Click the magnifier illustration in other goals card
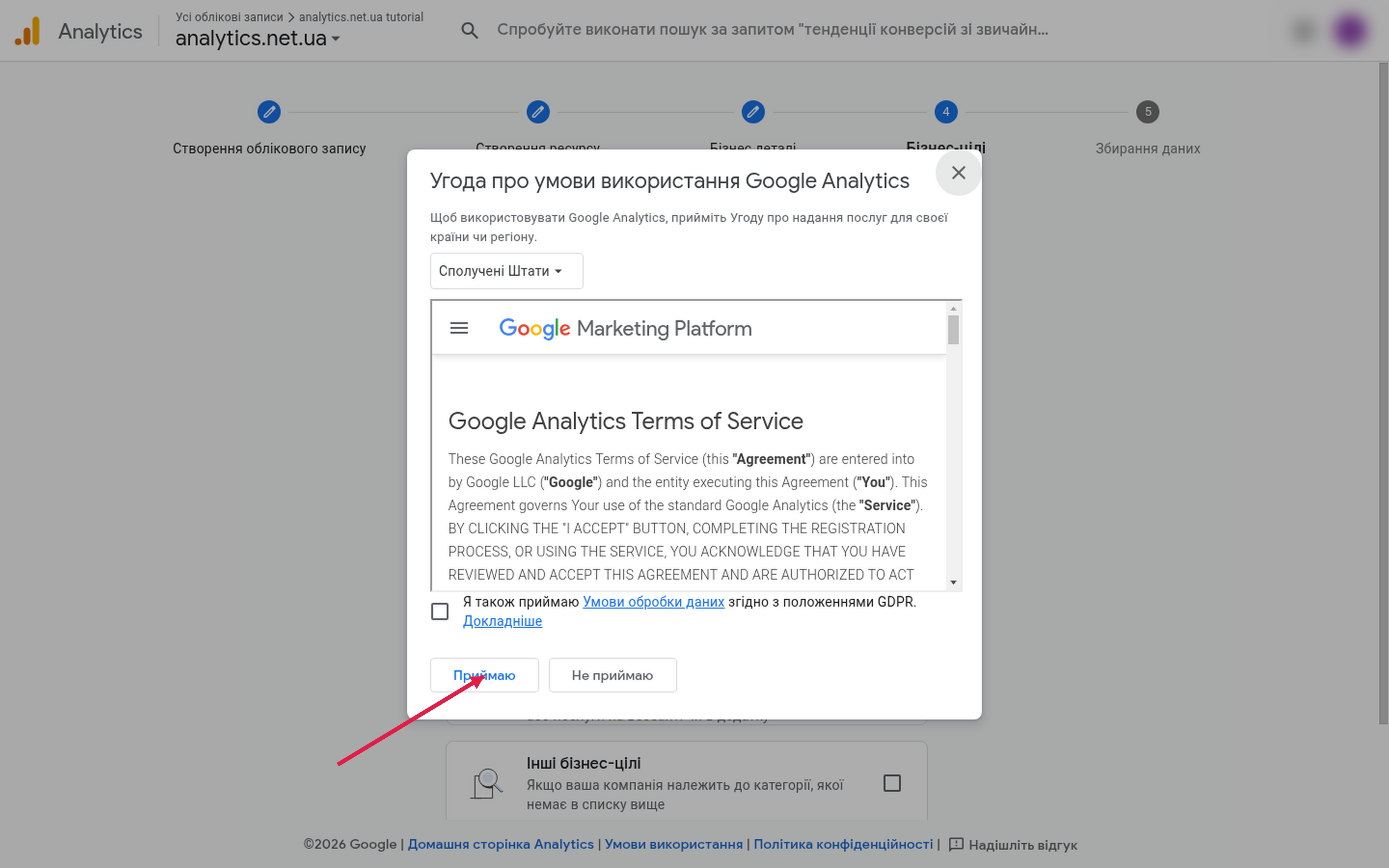 coord(487,784)
